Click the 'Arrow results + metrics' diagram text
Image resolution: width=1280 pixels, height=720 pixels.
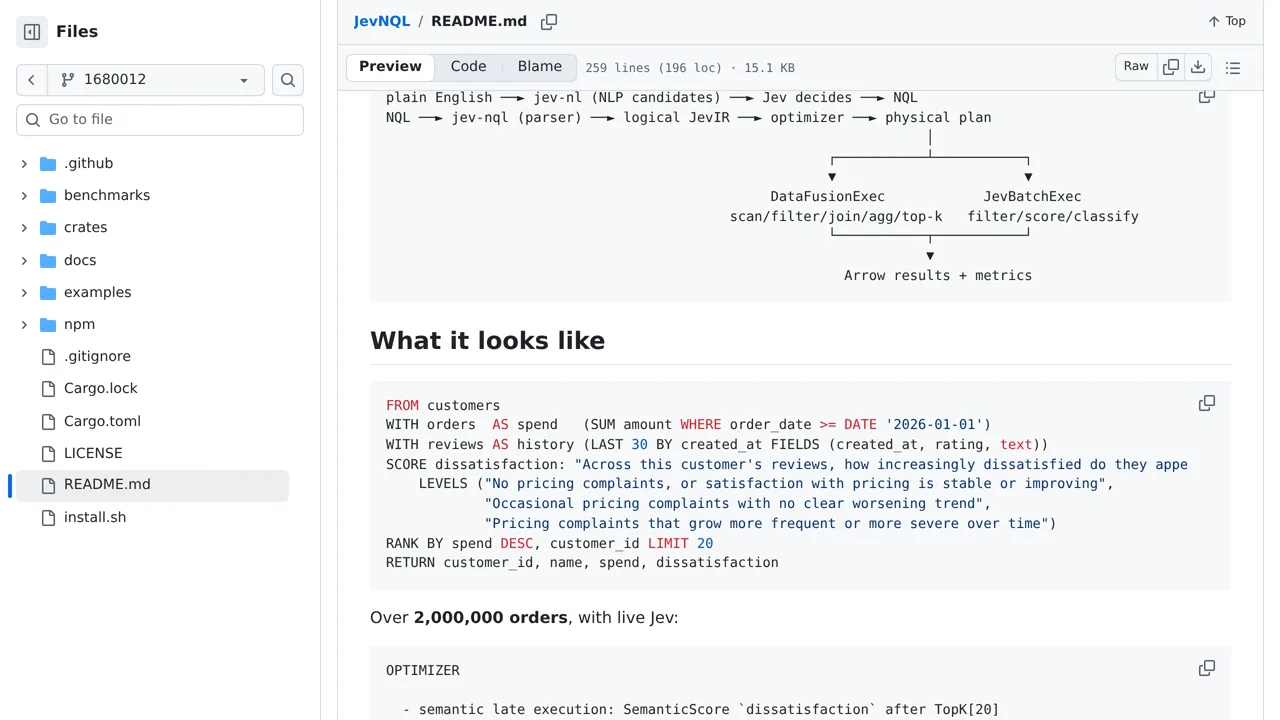click(938, 276)
